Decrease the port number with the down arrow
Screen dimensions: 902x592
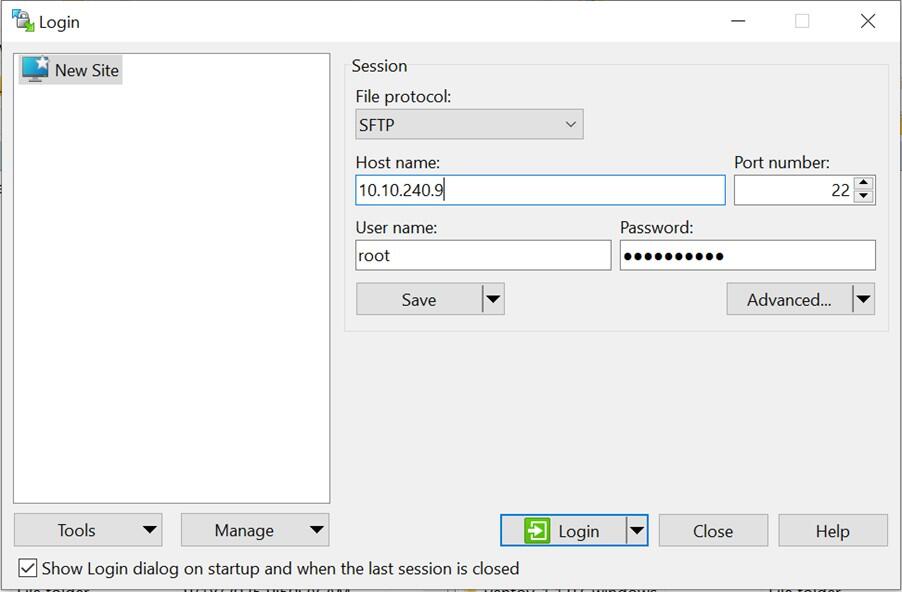coord(864,196)
